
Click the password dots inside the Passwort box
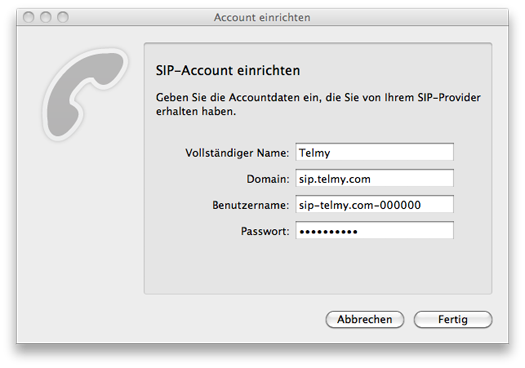[x=328, y=232]
